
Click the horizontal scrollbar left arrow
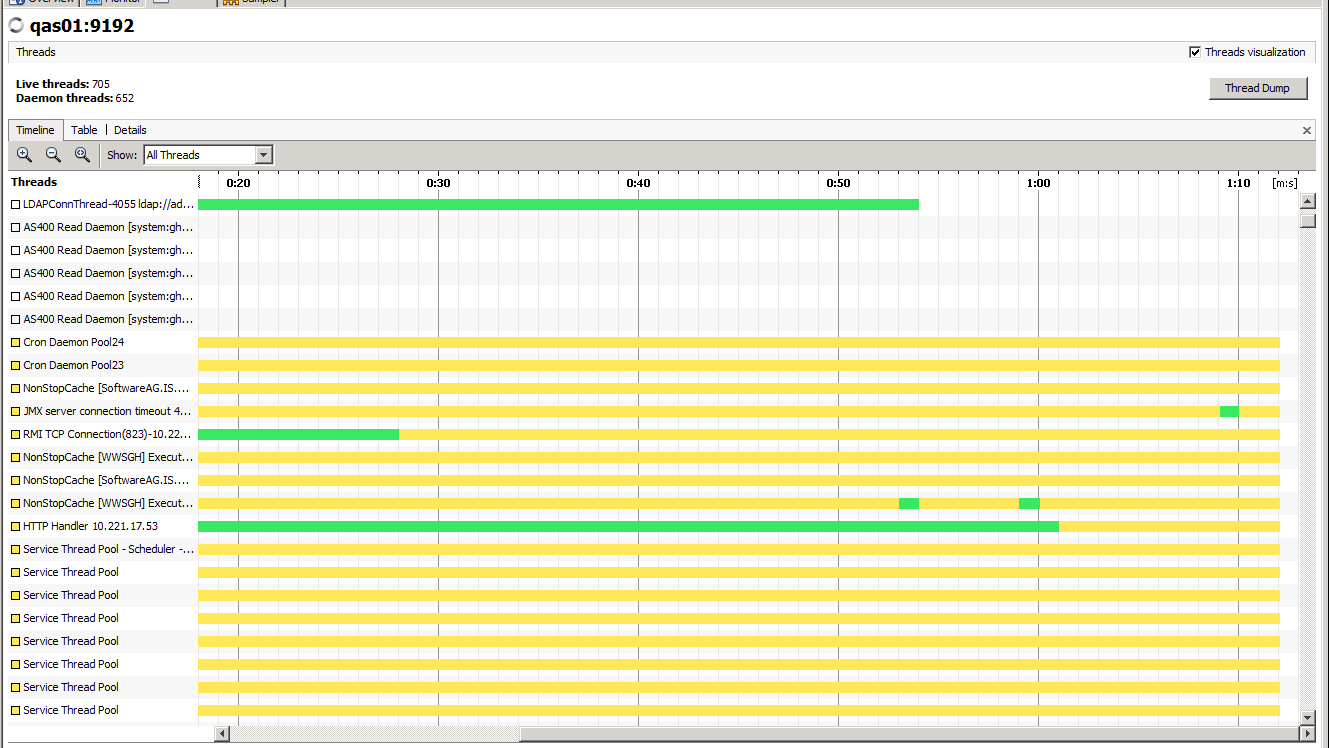pos(222,734)
